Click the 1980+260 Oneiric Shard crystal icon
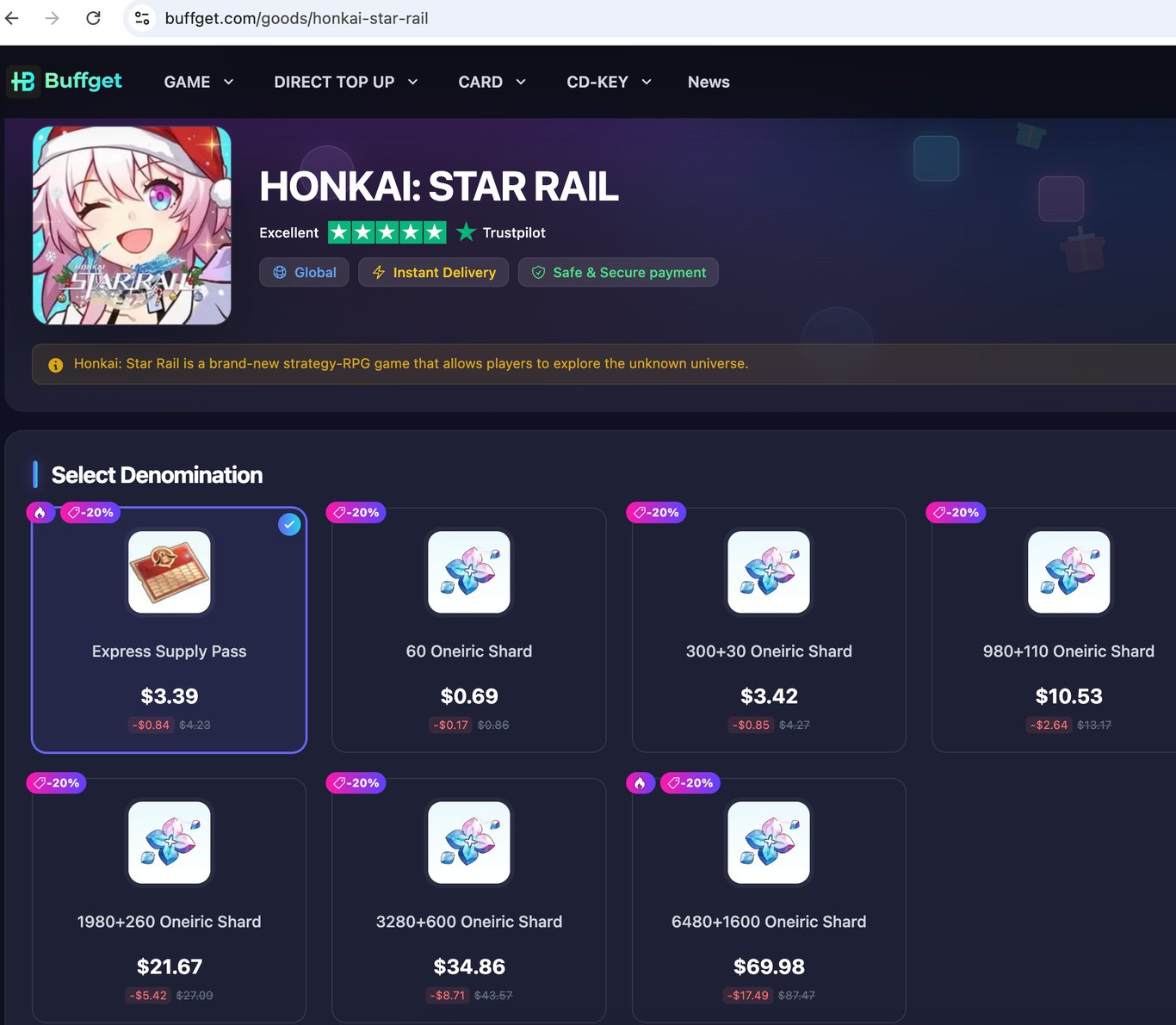Viewport: 1176px width, 1025px height. click(170, 843)
